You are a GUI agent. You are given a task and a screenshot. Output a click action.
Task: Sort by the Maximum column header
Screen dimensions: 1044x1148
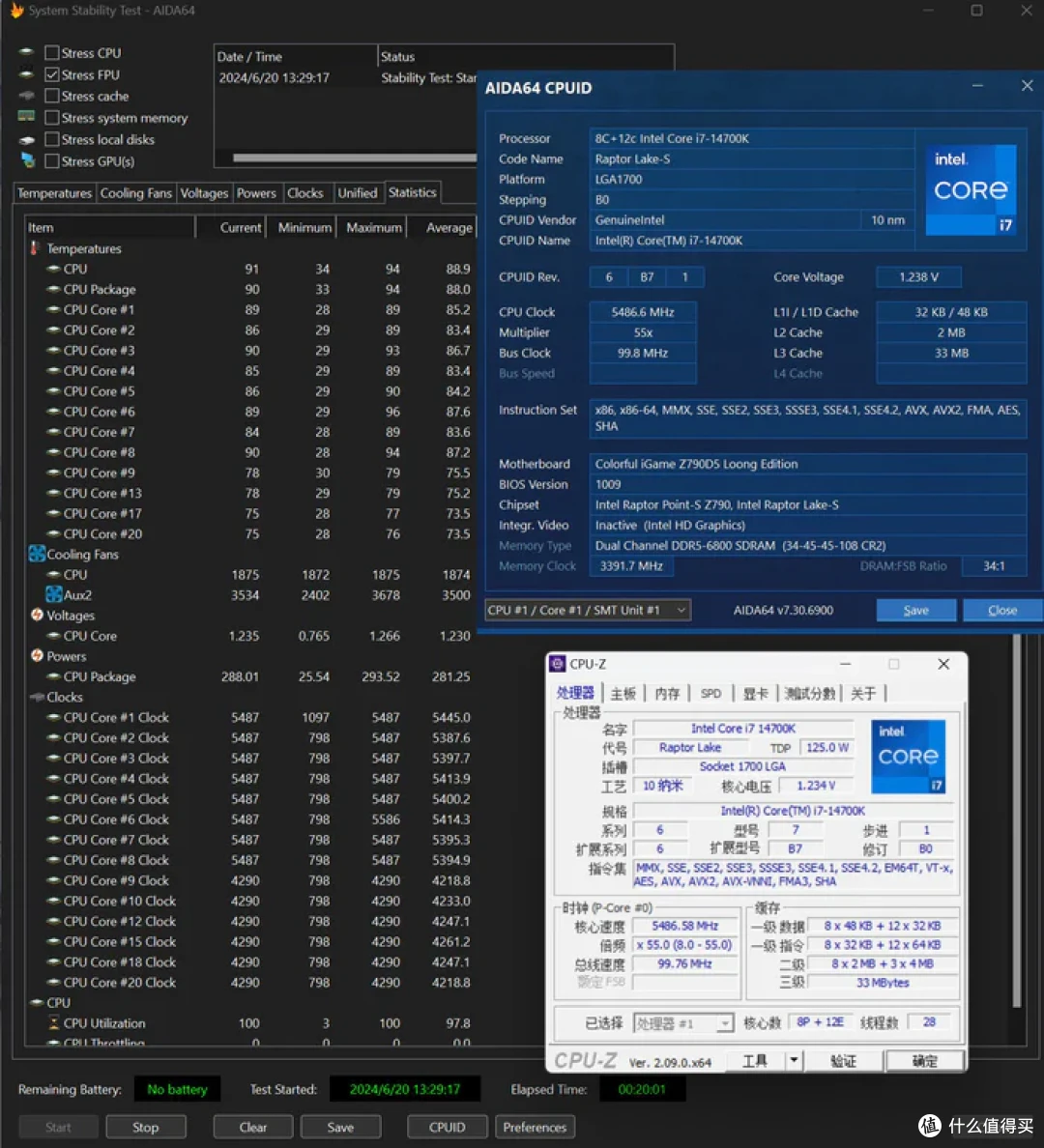point(371,228)
